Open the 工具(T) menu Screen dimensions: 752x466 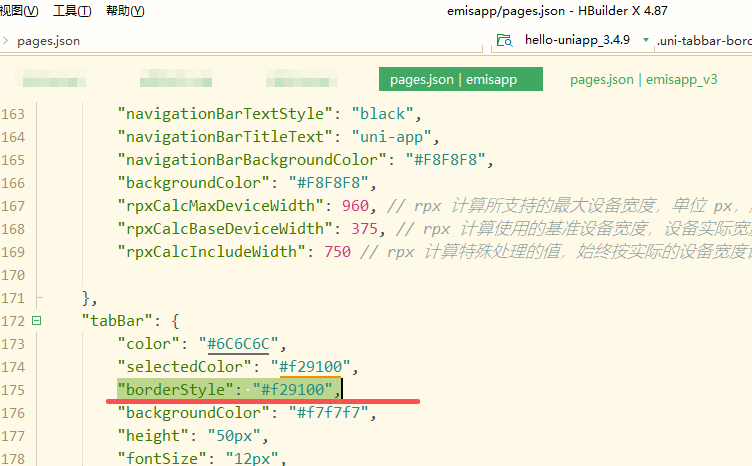(x=71, y=11)
